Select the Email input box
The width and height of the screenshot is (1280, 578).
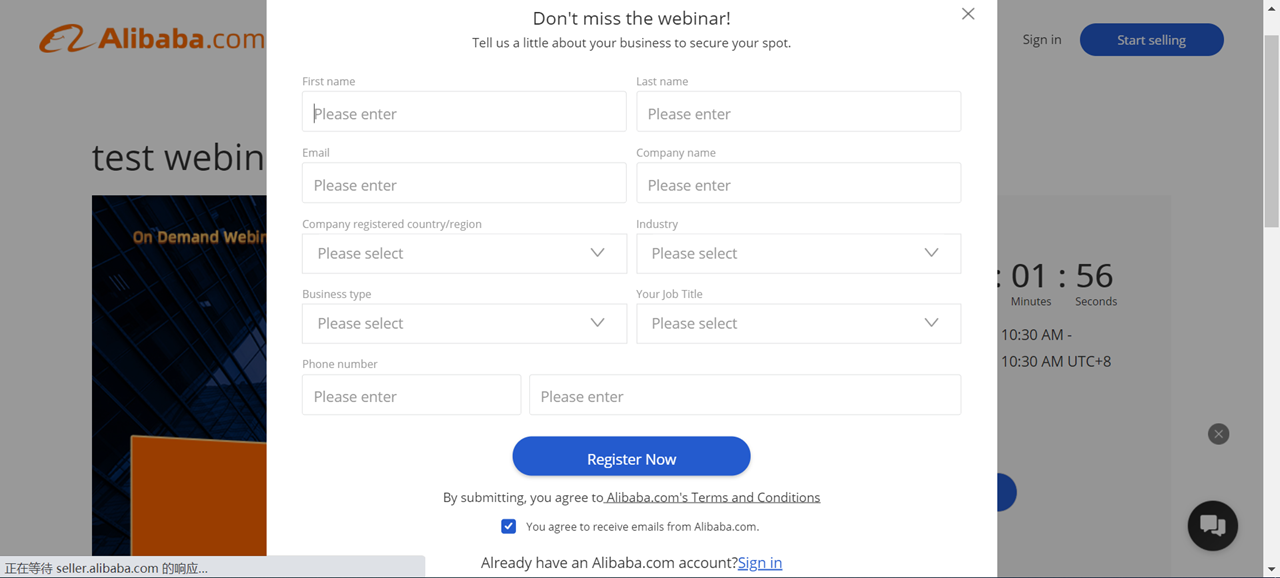click(x=464, y=183)
